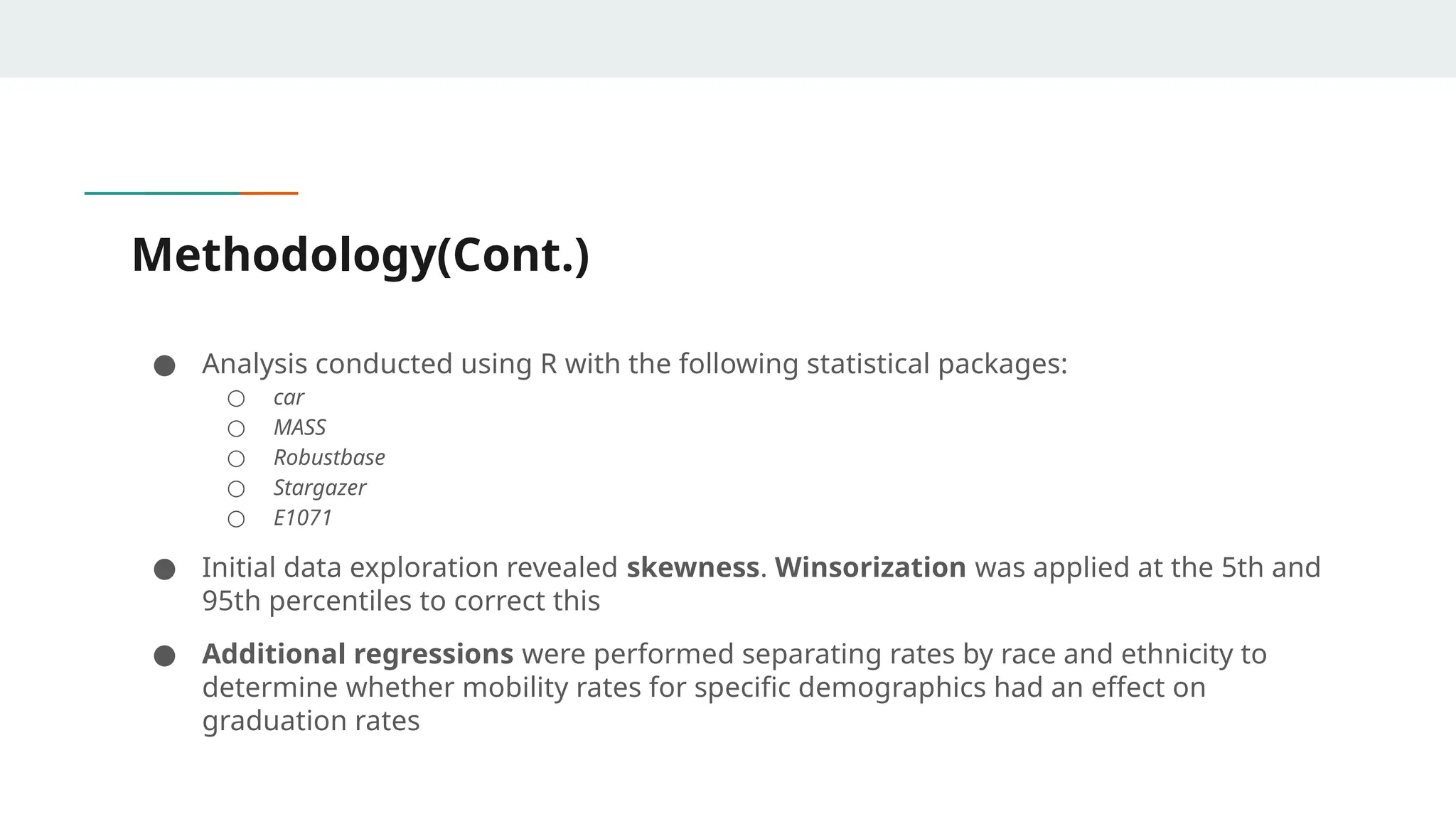1456x819 pixels.
Task: Click the italic "E1071" package name
Action: [303, 518]
